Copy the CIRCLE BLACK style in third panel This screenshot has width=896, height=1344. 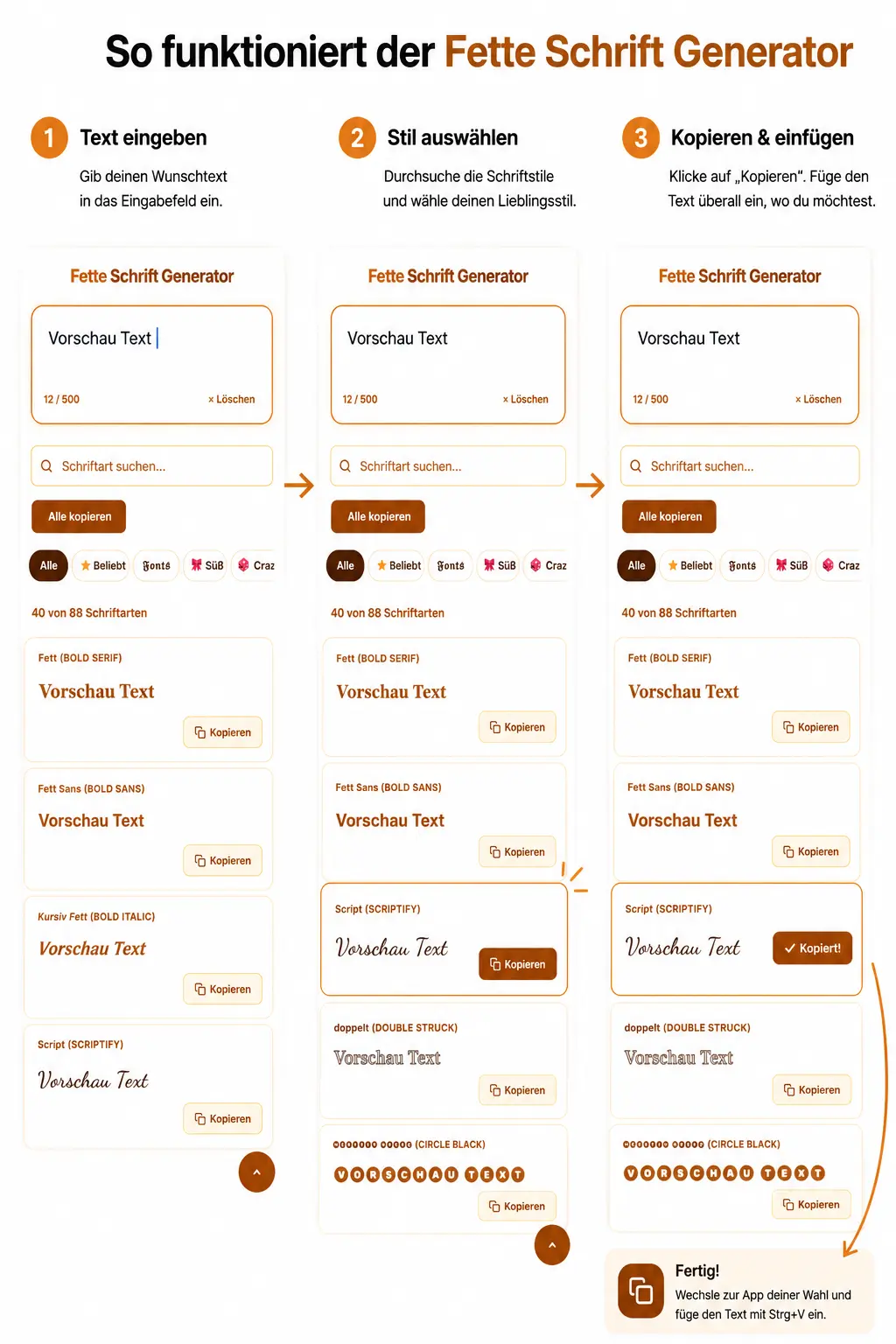click(811, 1205)
